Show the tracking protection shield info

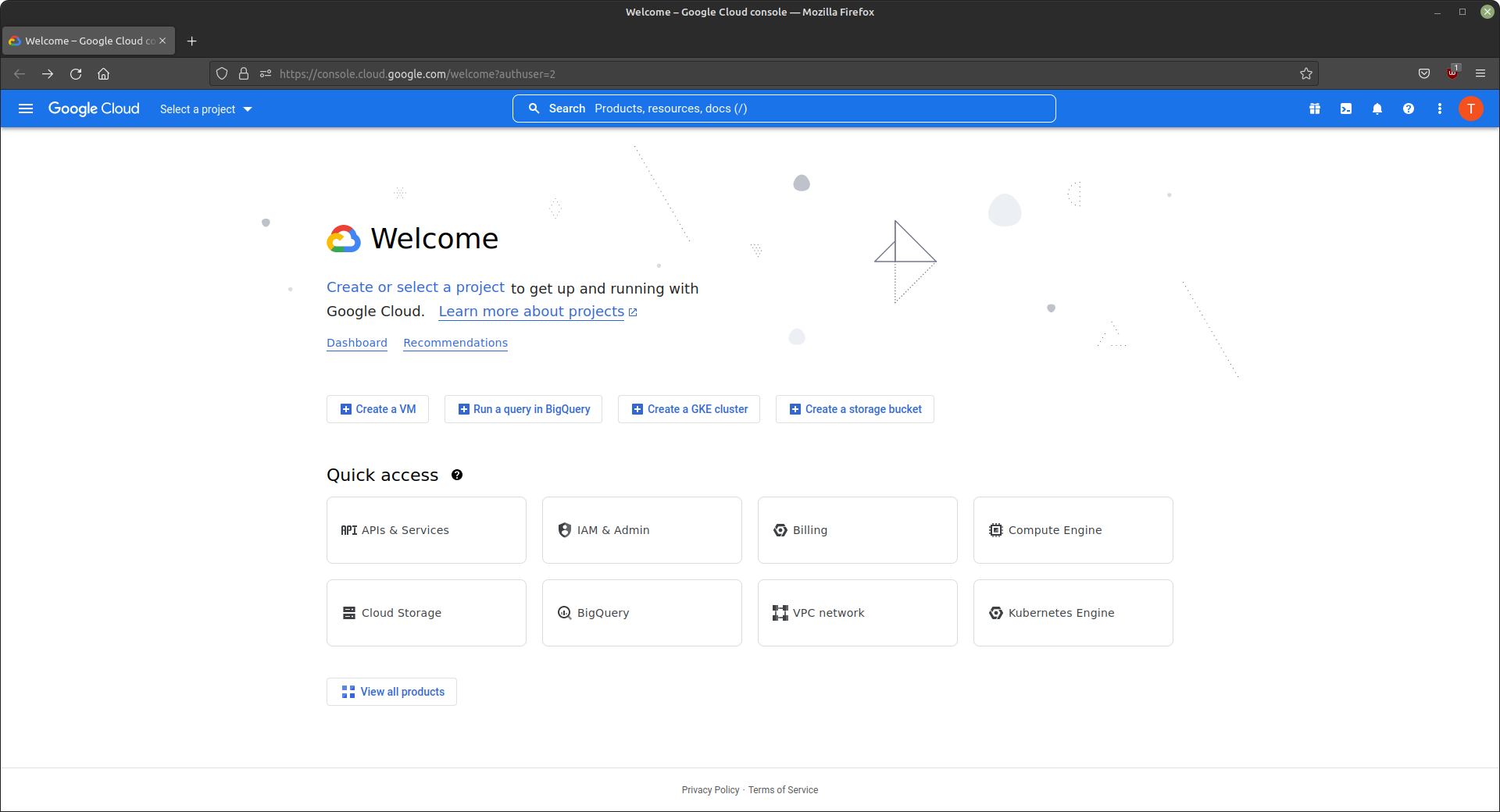point(222,73)
